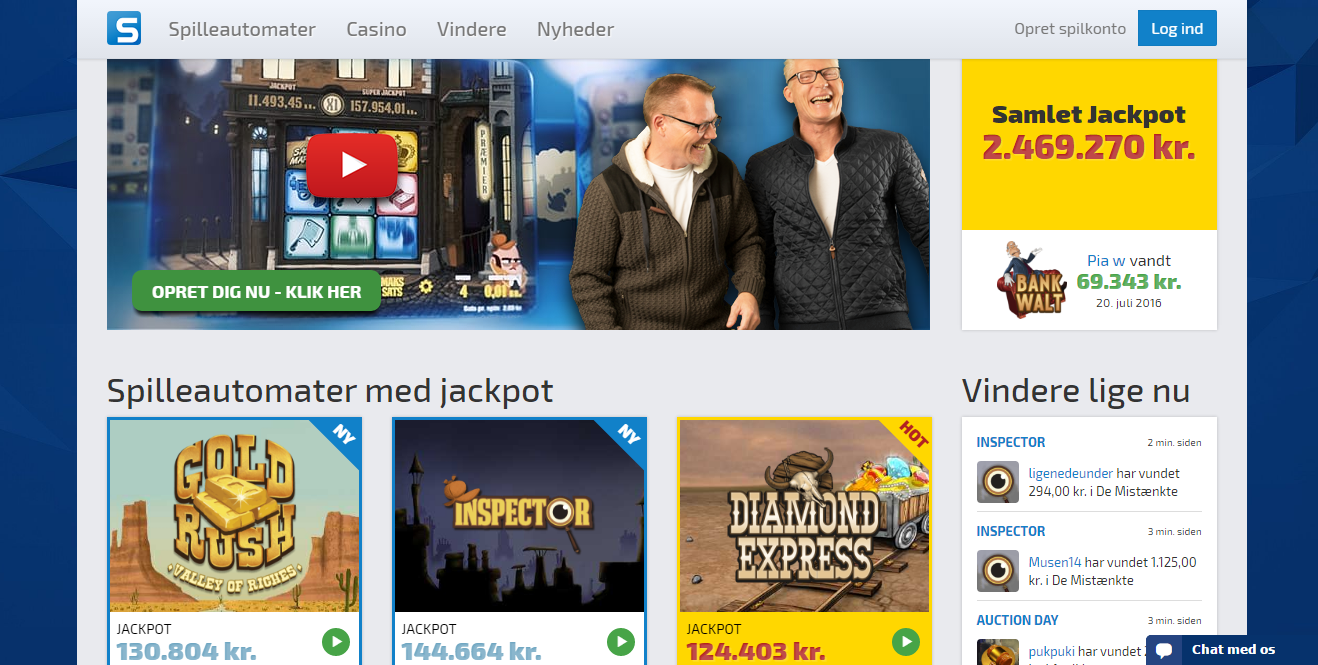Open the Spilleautomater menu
Viewport: 1318px width, 665px height.
click(242, 29)
